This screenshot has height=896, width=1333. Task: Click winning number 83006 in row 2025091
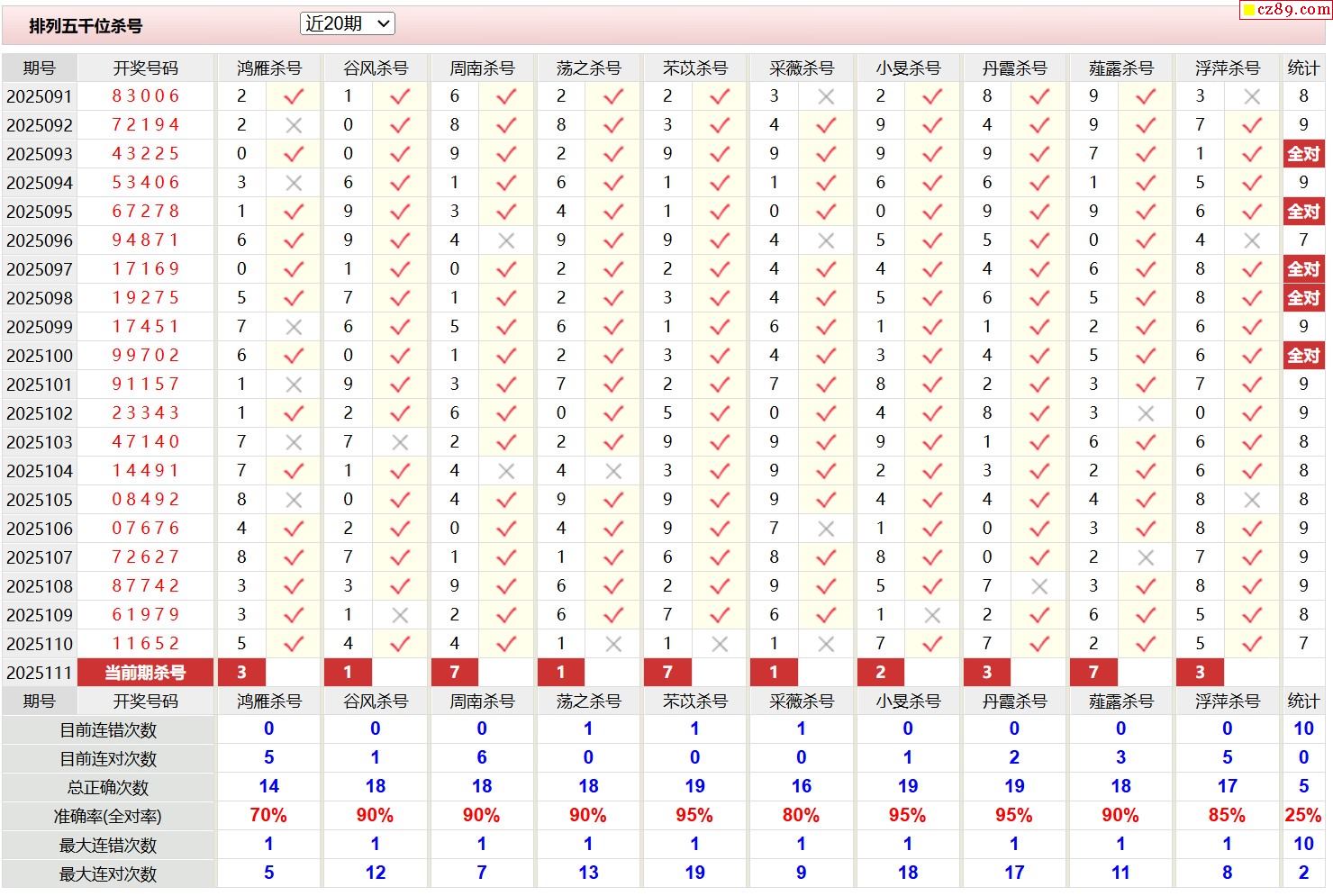(146, 96)
